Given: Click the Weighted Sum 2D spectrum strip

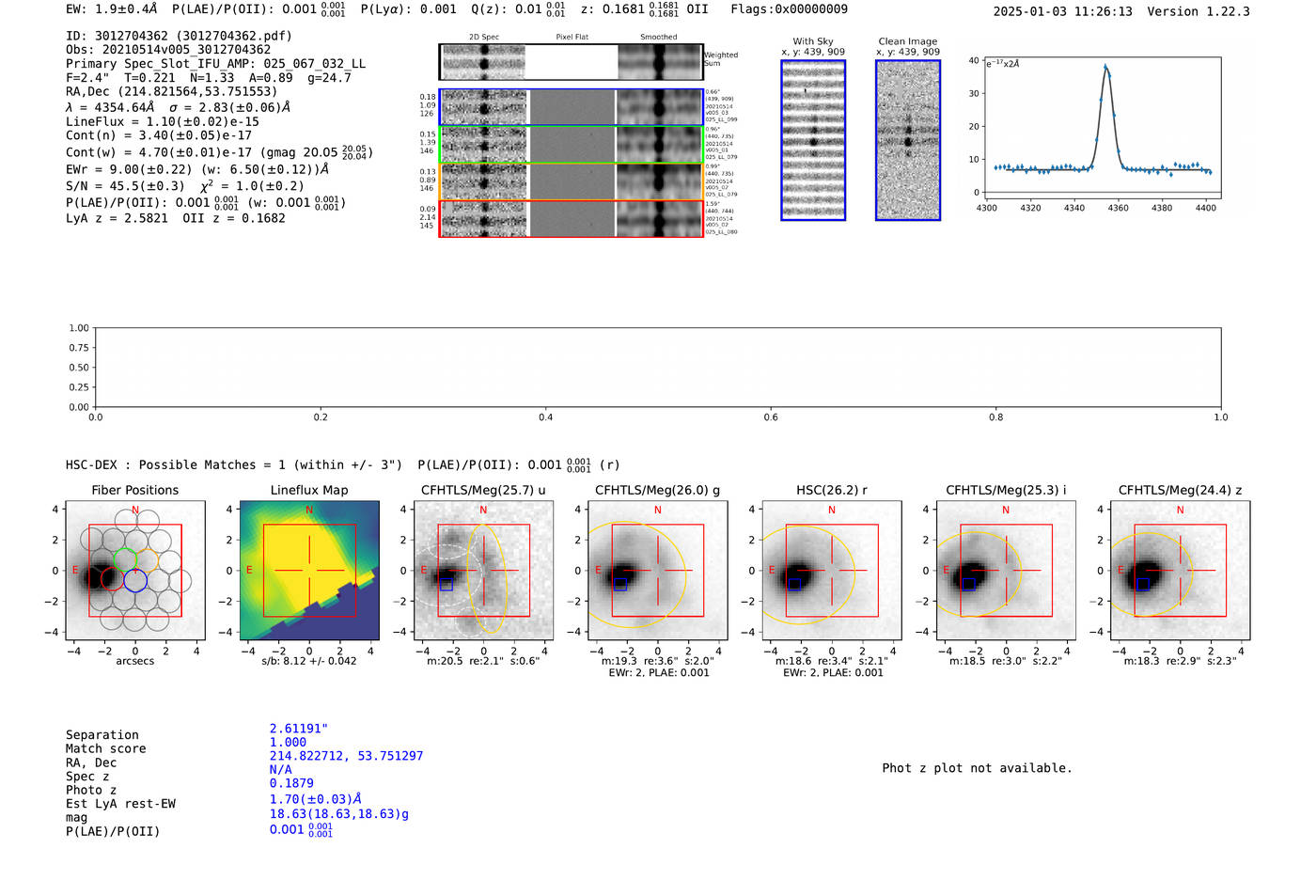Looking at the screenshot, I should click(x=571, y=62).
